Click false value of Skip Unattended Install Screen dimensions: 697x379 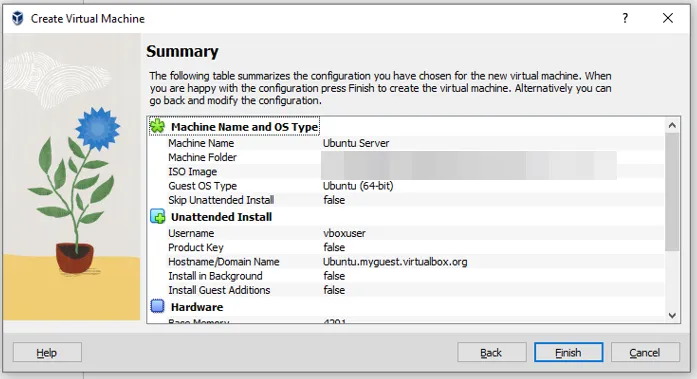pyautogui.click(x=334, y=200)
